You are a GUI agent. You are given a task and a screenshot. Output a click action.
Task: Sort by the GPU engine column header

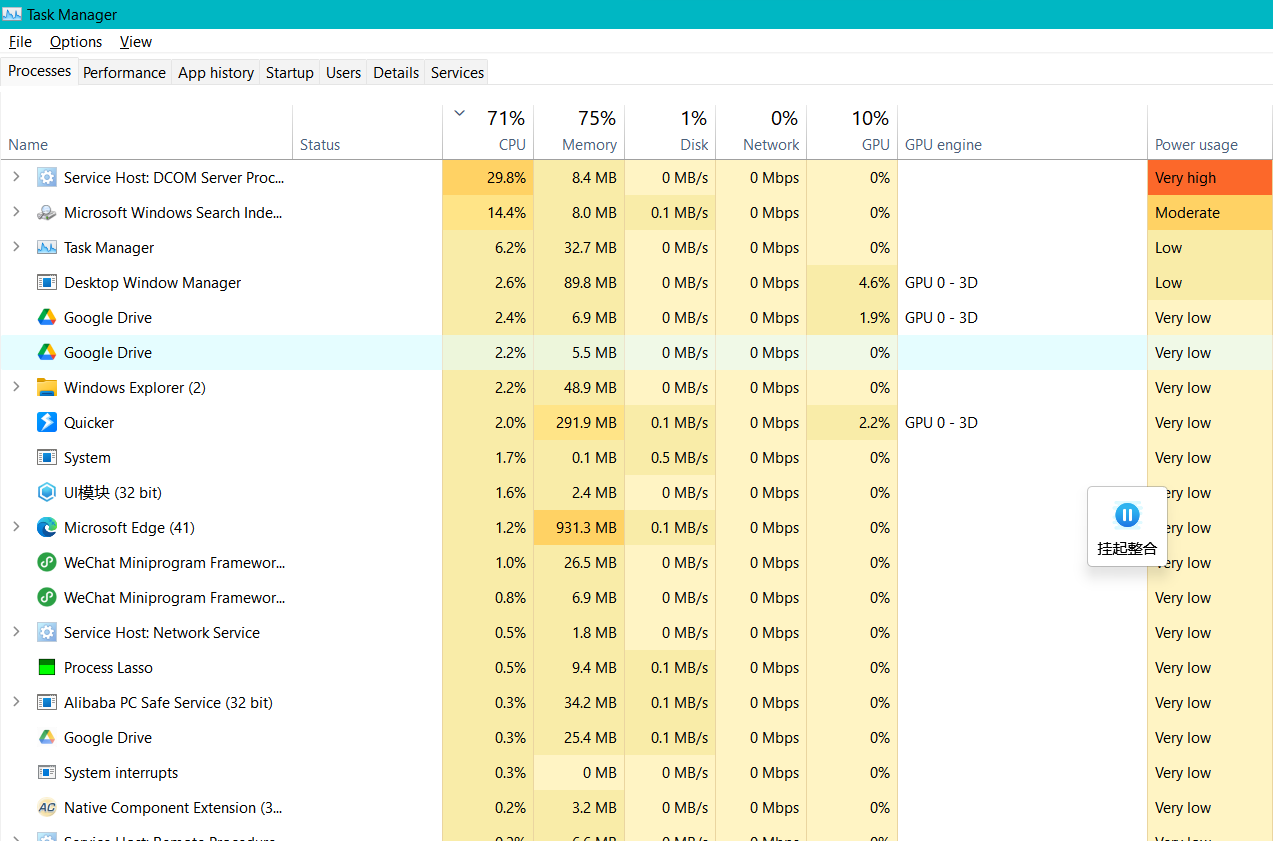pos(1022,132)
